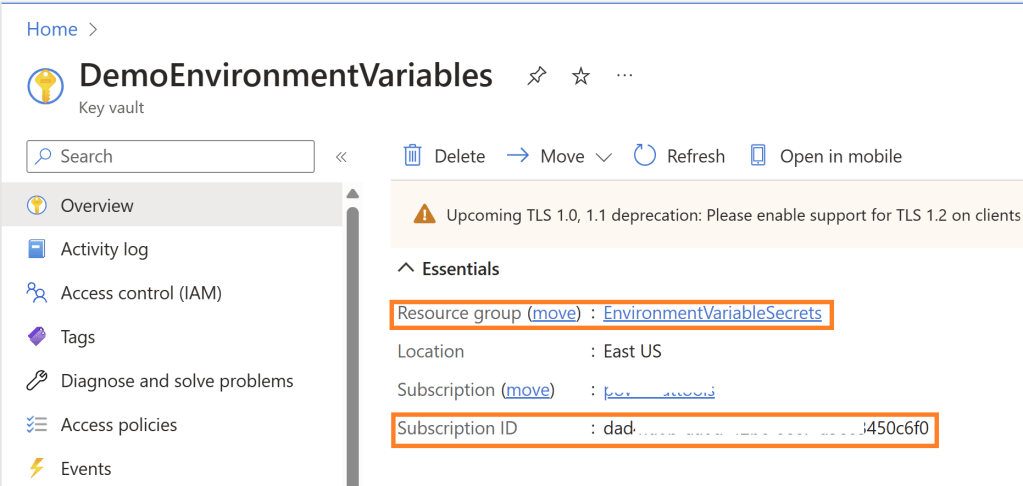This screenshot has height=486, width=1023.
Task: Open the more options ellipsis menu
Action: (x=625, y=76)
